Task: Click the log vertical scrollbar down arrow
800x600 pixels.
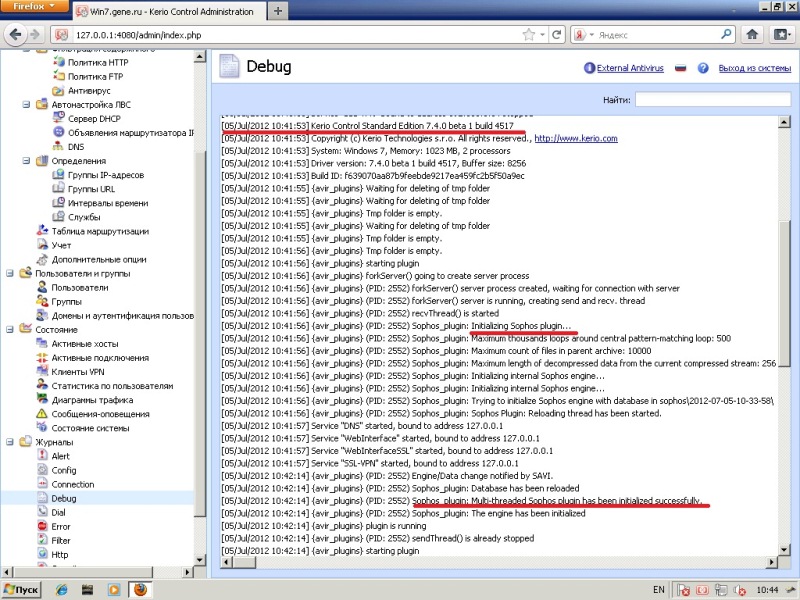Action: (x=784, y=549)
